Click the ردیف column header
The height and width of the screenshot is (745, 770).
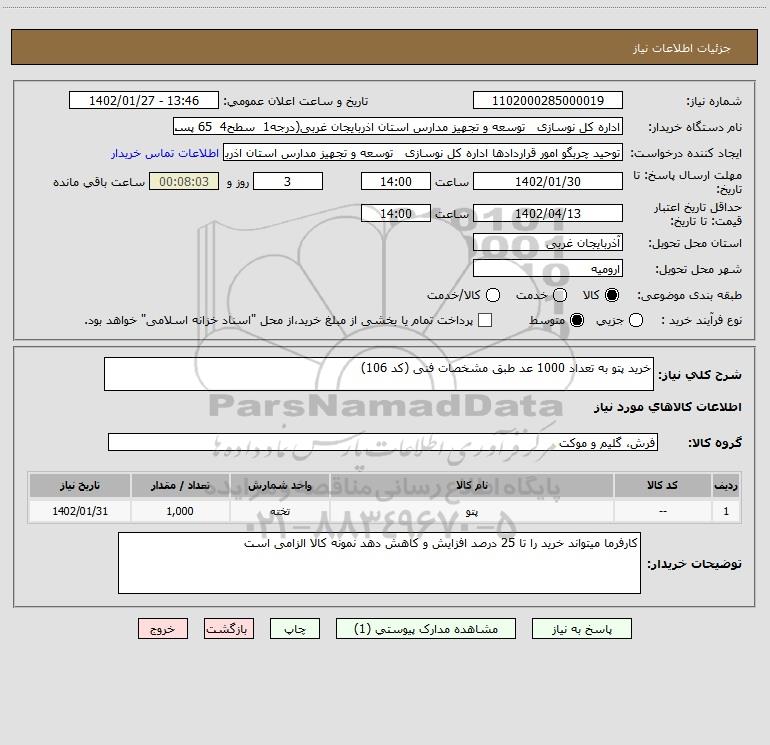pos(726,486)
